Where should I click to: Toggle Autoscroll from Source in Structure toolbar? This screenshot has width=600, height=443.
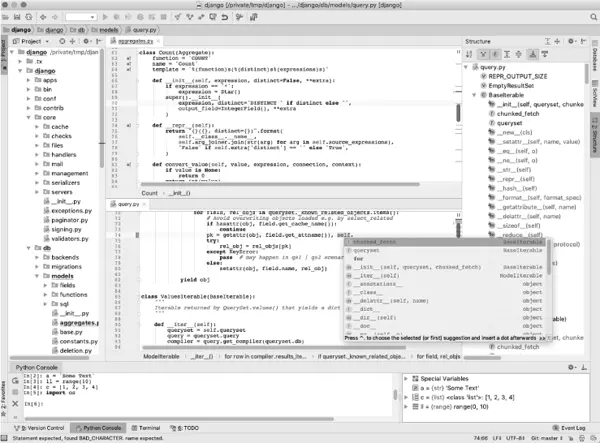[x=545, y=54]
